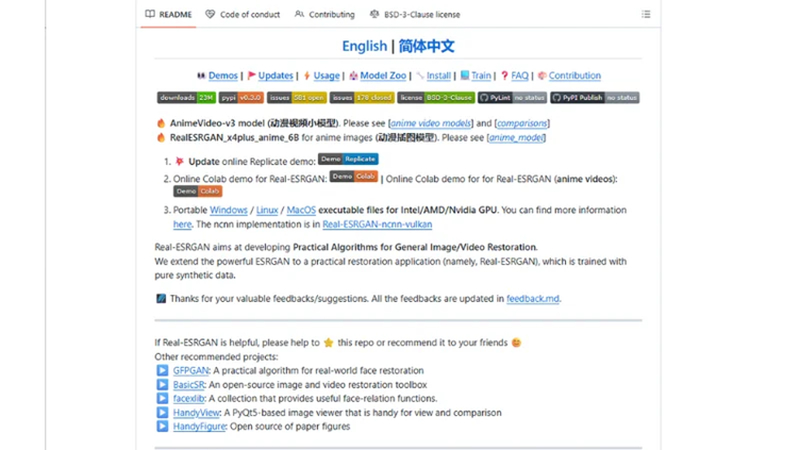
Task: Open the facexlib project link
Action: [x=189, y=398]
